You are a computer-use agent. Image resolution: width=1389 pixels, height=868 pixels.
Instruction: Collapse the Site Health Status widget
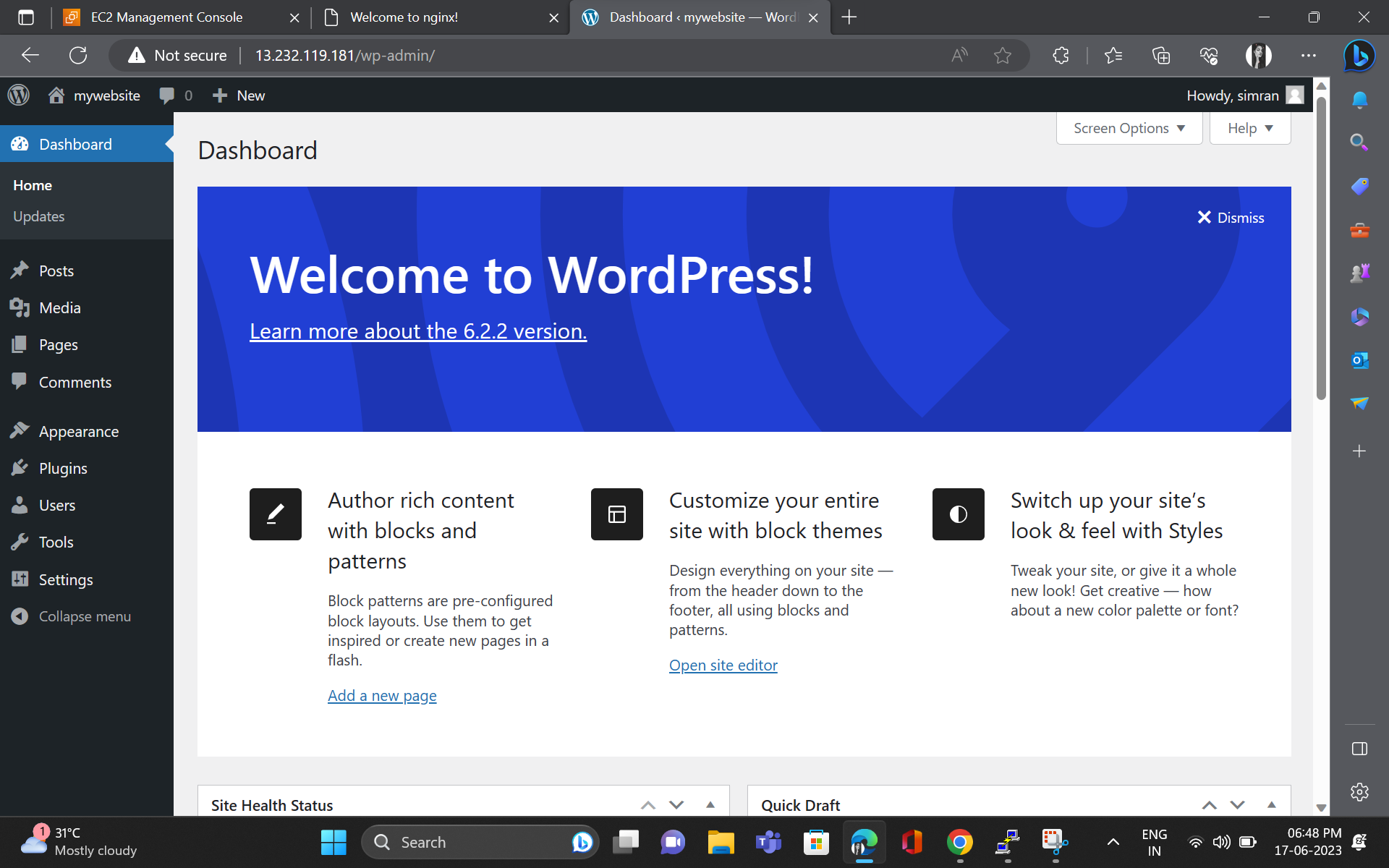[x=709, y=804]
